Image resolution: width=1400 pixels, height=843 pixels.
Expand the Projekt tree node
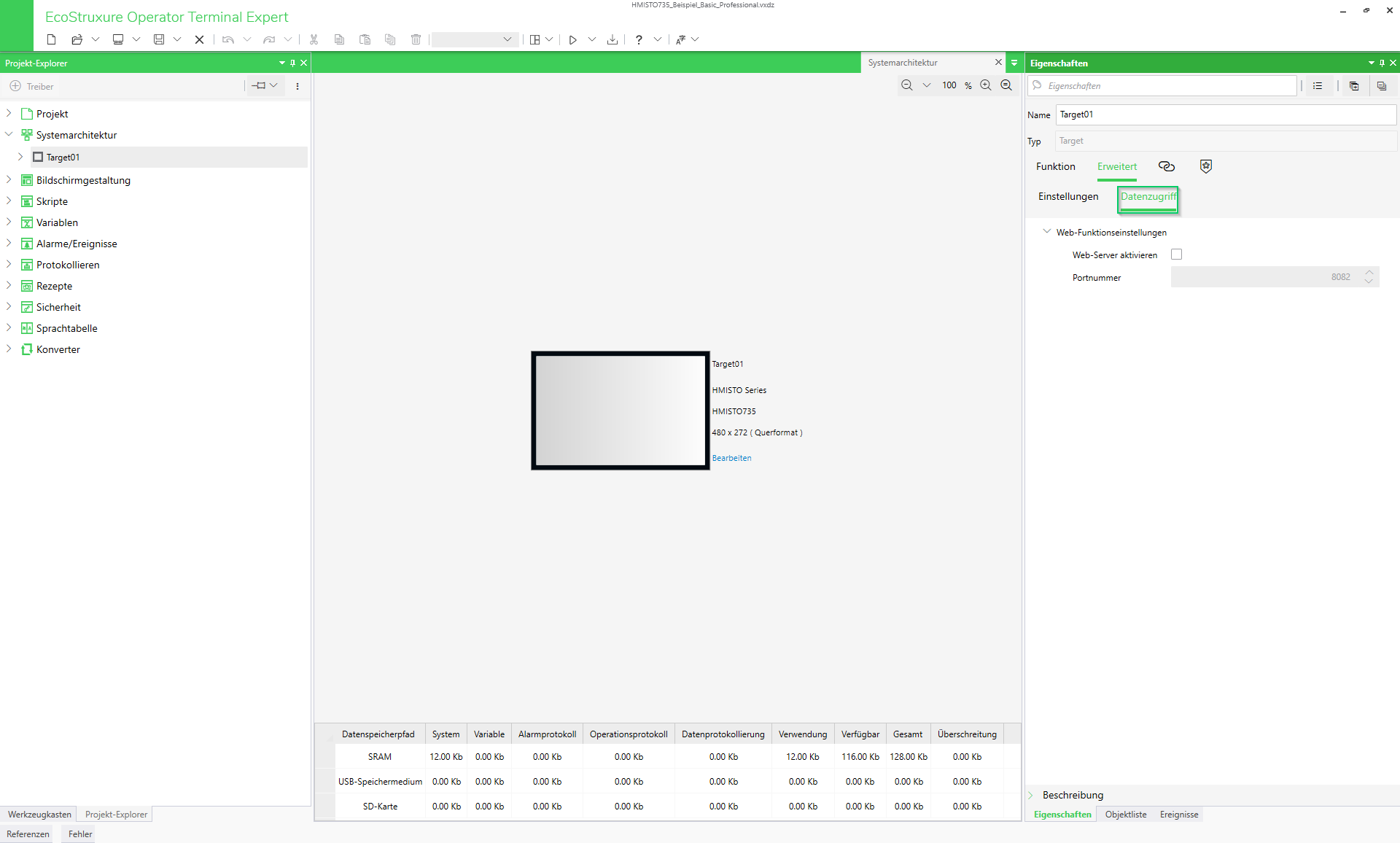[x=9, y=113]
